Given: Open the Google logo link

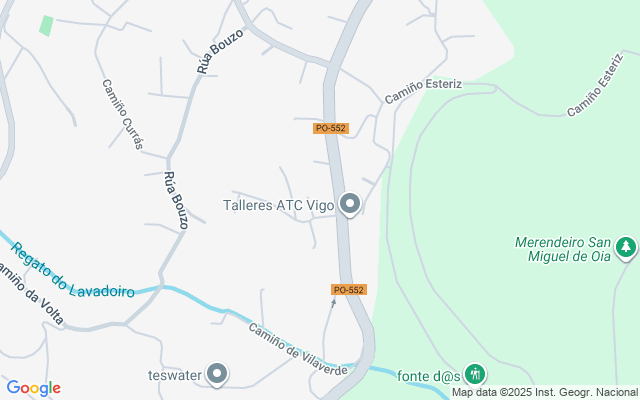Looking at the screenshot, I should (x=33, y=388).
